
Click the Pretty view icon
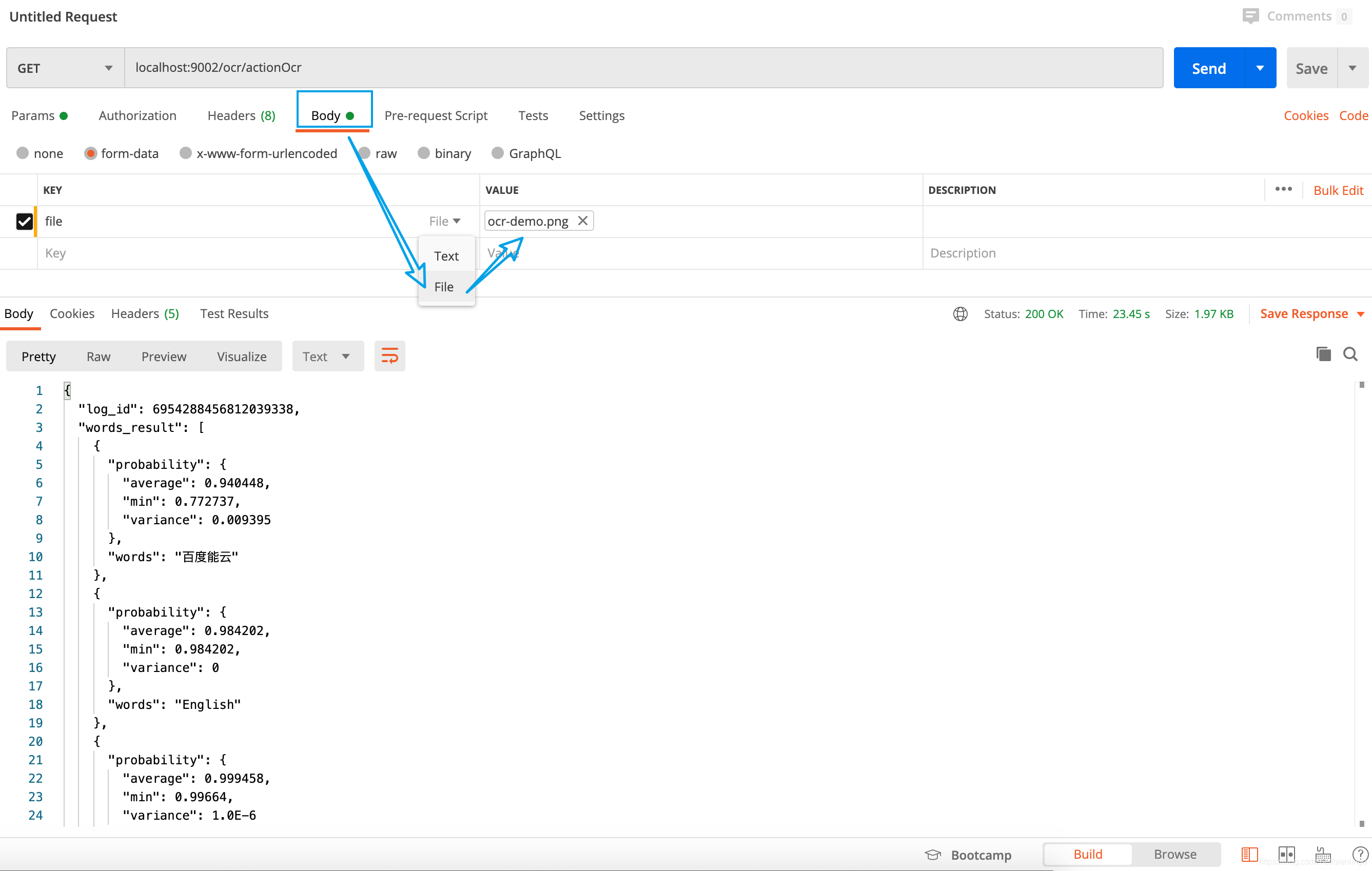(39, 356)
